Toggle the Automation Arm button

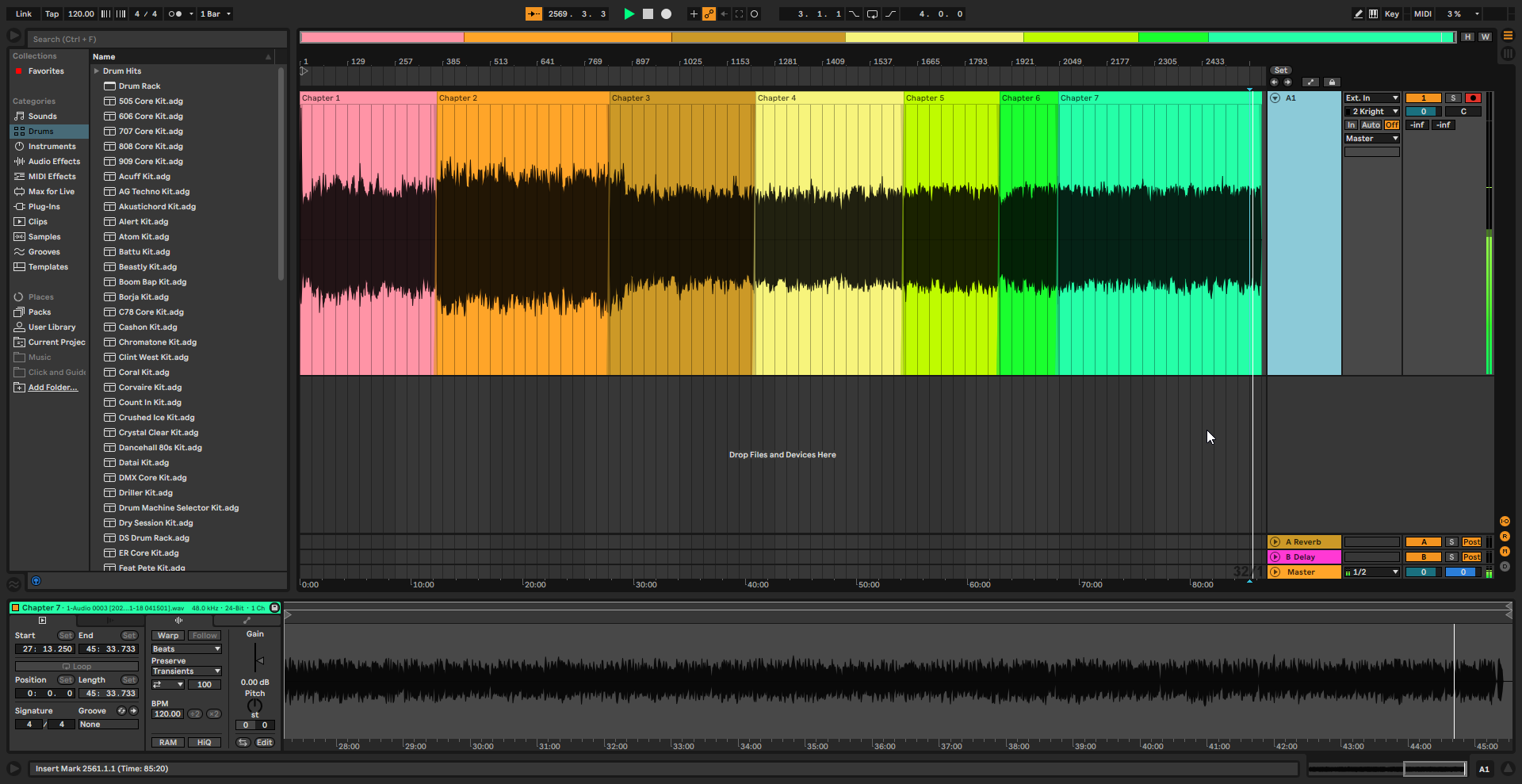click(x=709, y=13)
